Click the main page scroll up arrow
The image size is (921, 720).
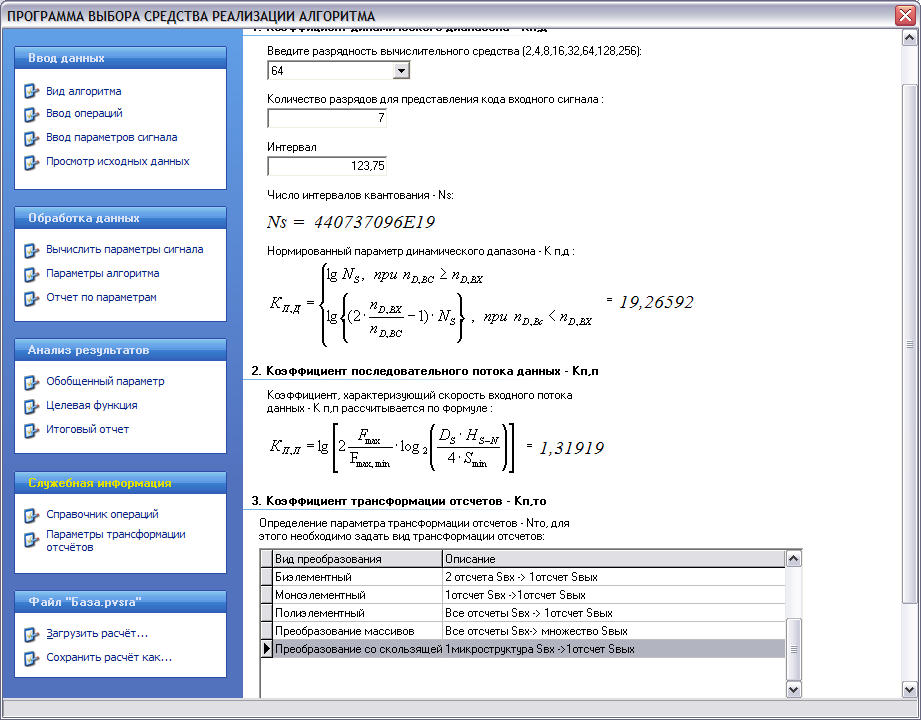point(909,38)
